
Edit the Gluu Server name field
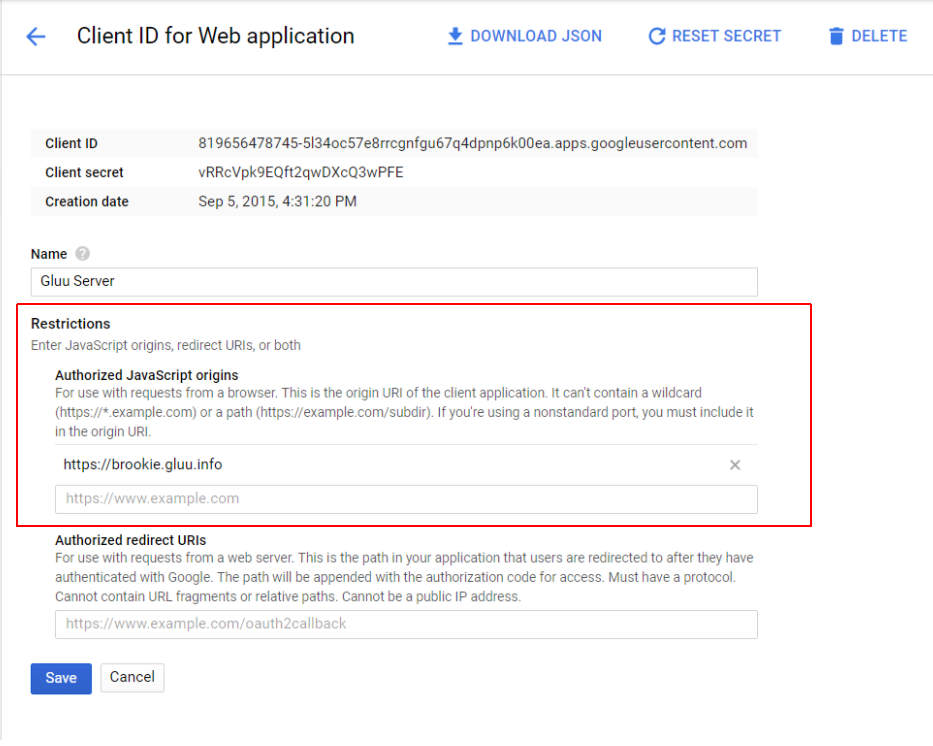(400, 282)
